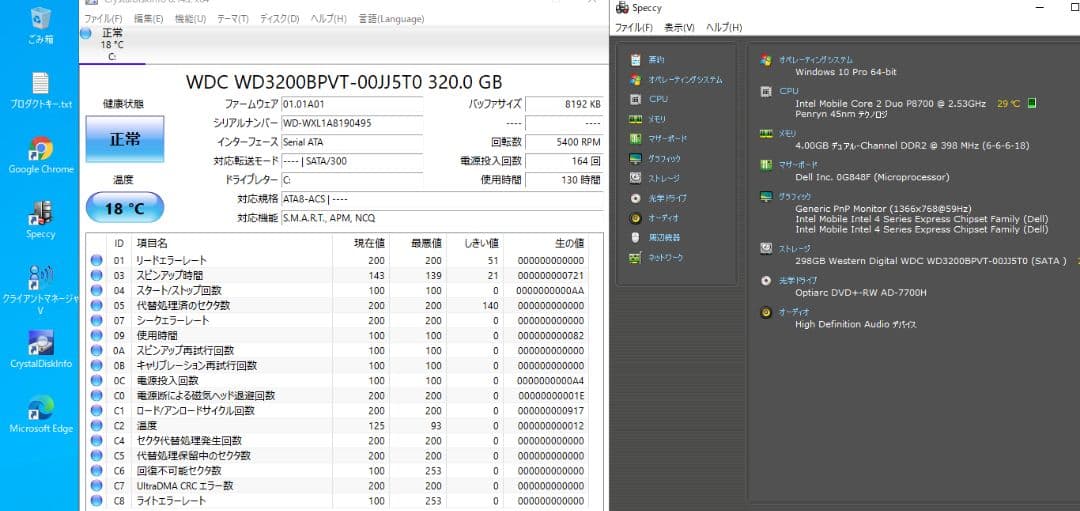Click the 電源投入回数 field showing 164 回
The height and width of the screenshot is (511, 1080).
click(x=564, y=161)
